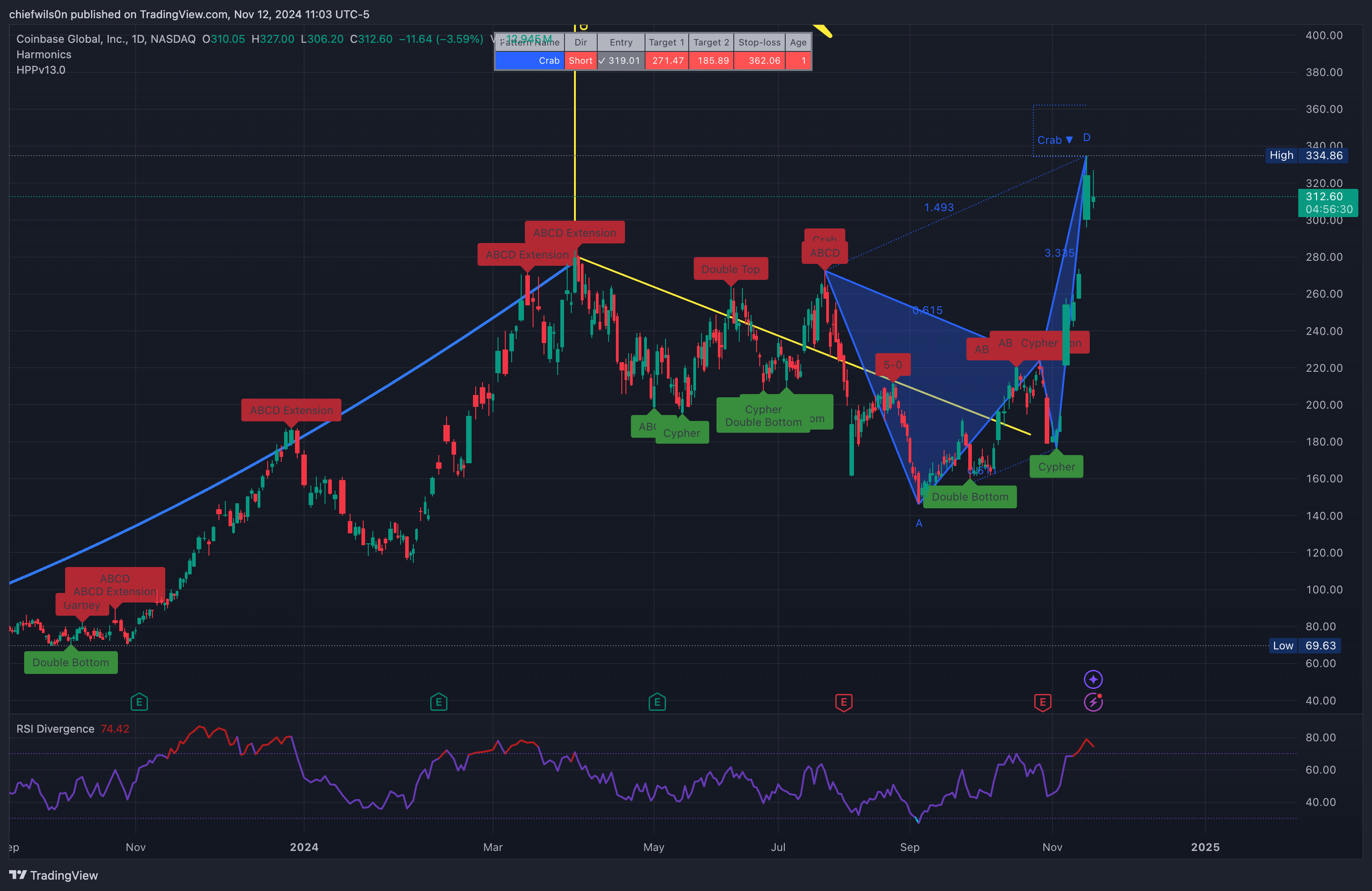Screen dimensions: 1372x891
Task: Click the Target 2 value 185.89
Action: click(x=712, y=61)
